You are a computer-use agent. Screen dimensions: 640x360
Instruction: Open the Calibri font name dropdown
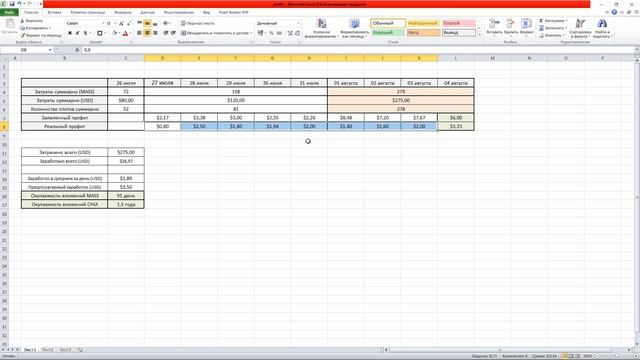tap(103, 24)
